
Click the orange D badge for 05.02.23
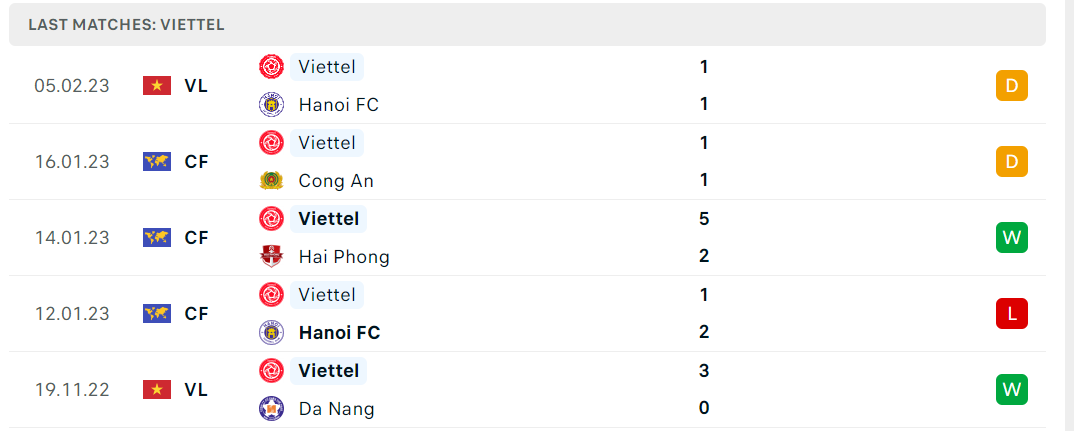[x=1012, y=86]
